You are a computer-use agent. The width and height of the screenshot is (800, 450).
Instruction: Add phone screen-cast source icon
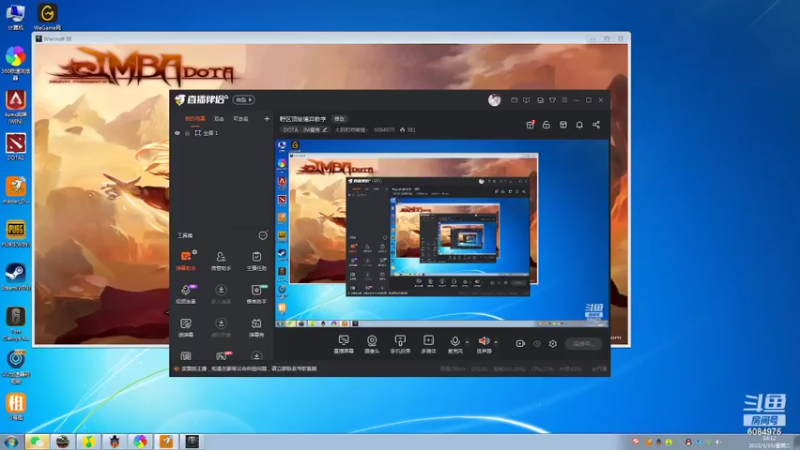click(x=400, y=340)
